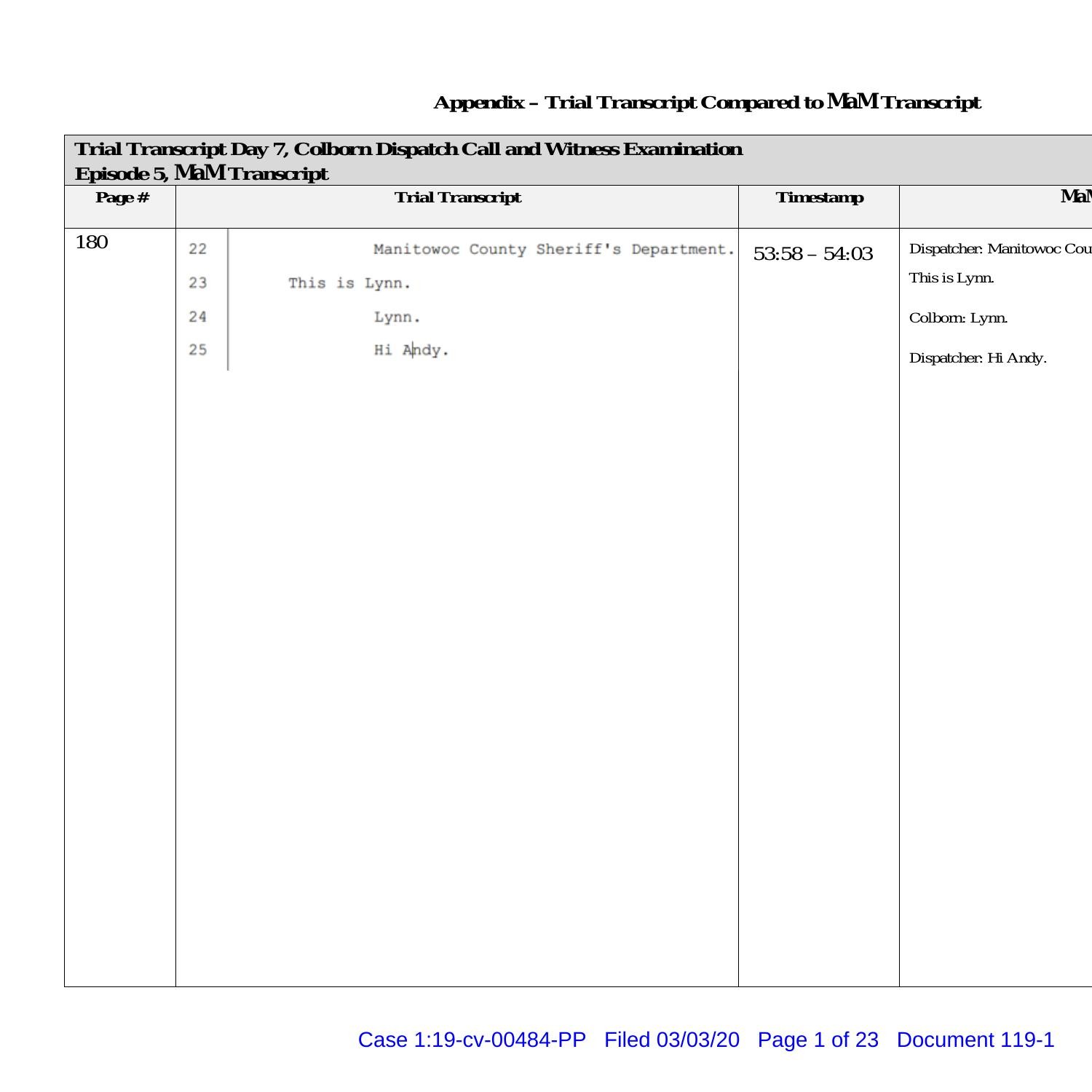1092x1092 pixels.
Task: Select the Trial Transcript column header
Action: (x=457, y=198)
